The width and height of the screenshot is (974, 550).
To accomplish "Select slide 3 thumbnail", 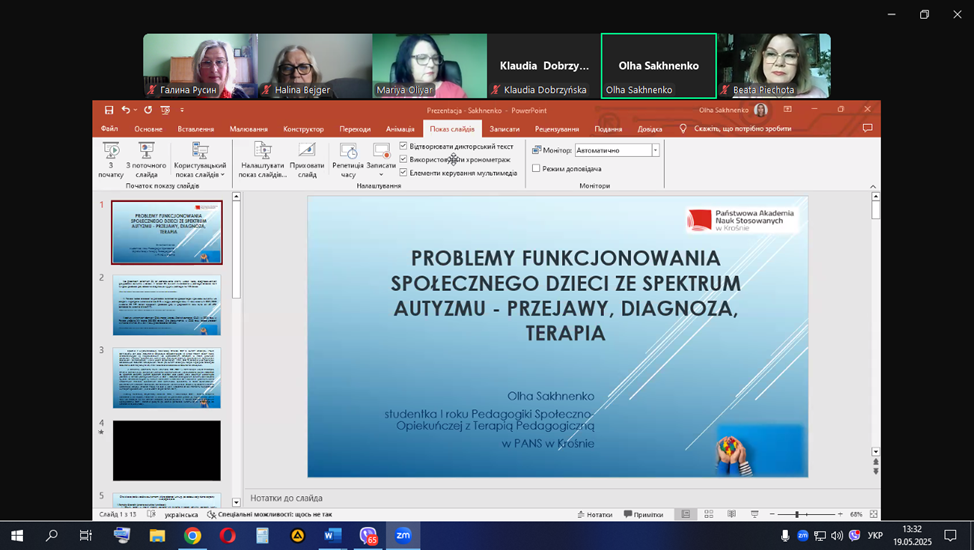I will 166,377.
